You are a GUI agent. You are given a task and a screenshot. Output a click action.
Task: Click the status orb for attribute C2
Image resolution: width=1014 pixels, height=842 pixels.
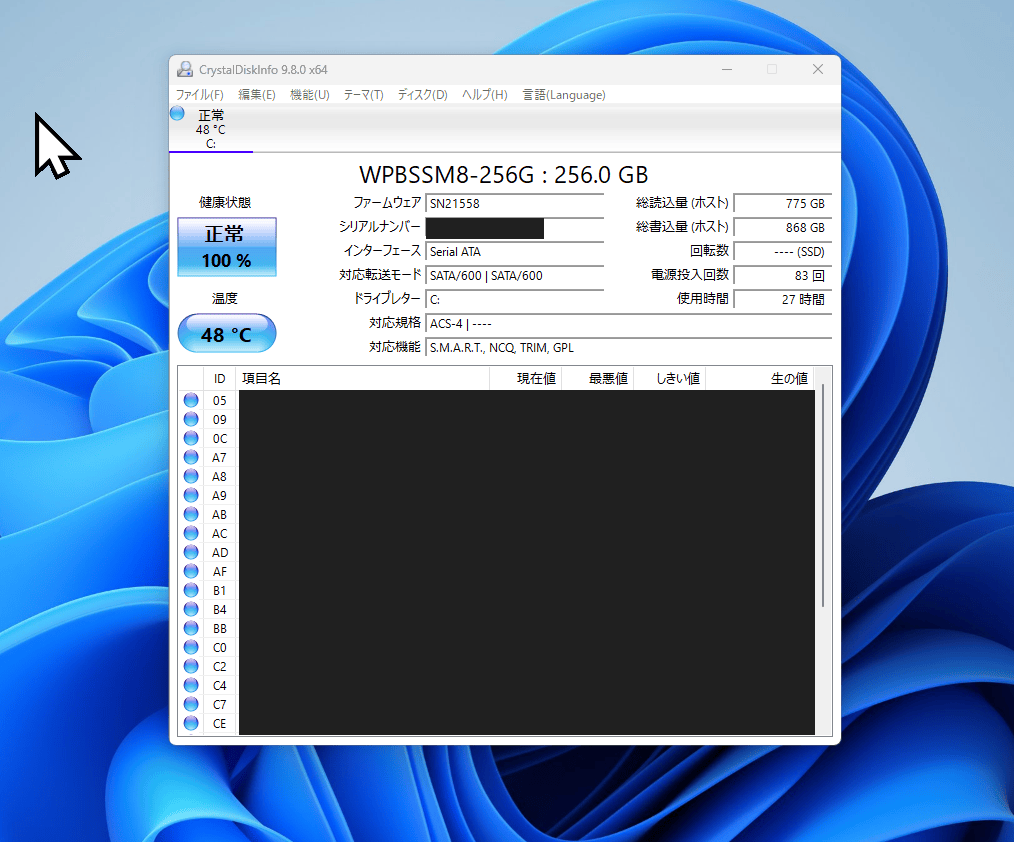(191, 666)
